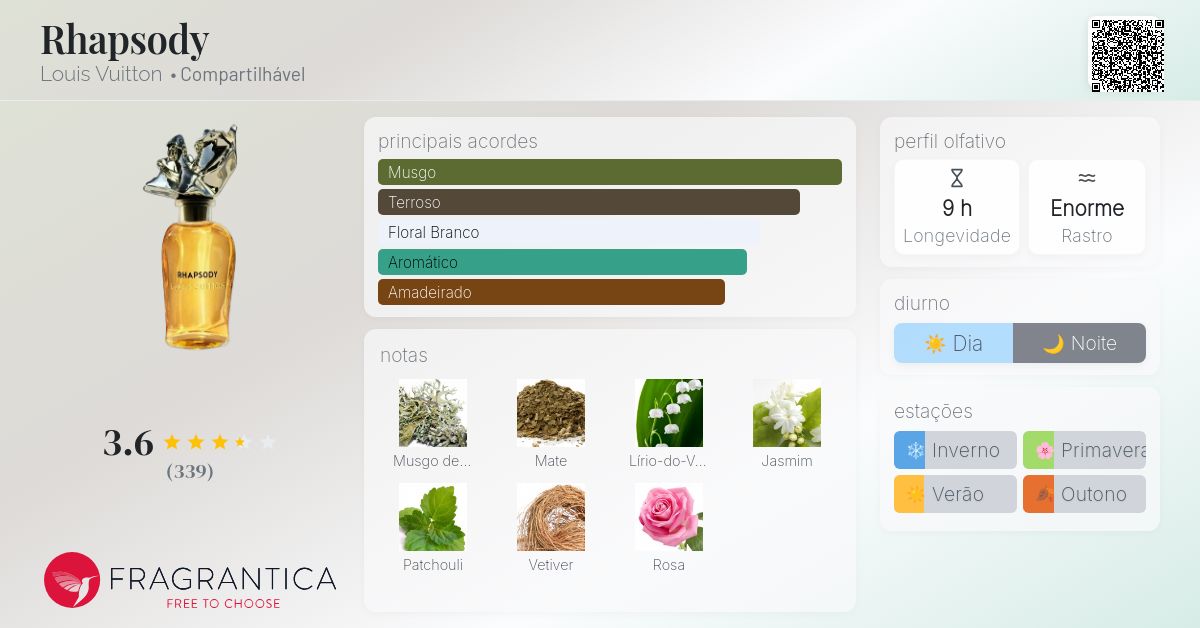Open the Musgo de... note image

coord(433,412)
